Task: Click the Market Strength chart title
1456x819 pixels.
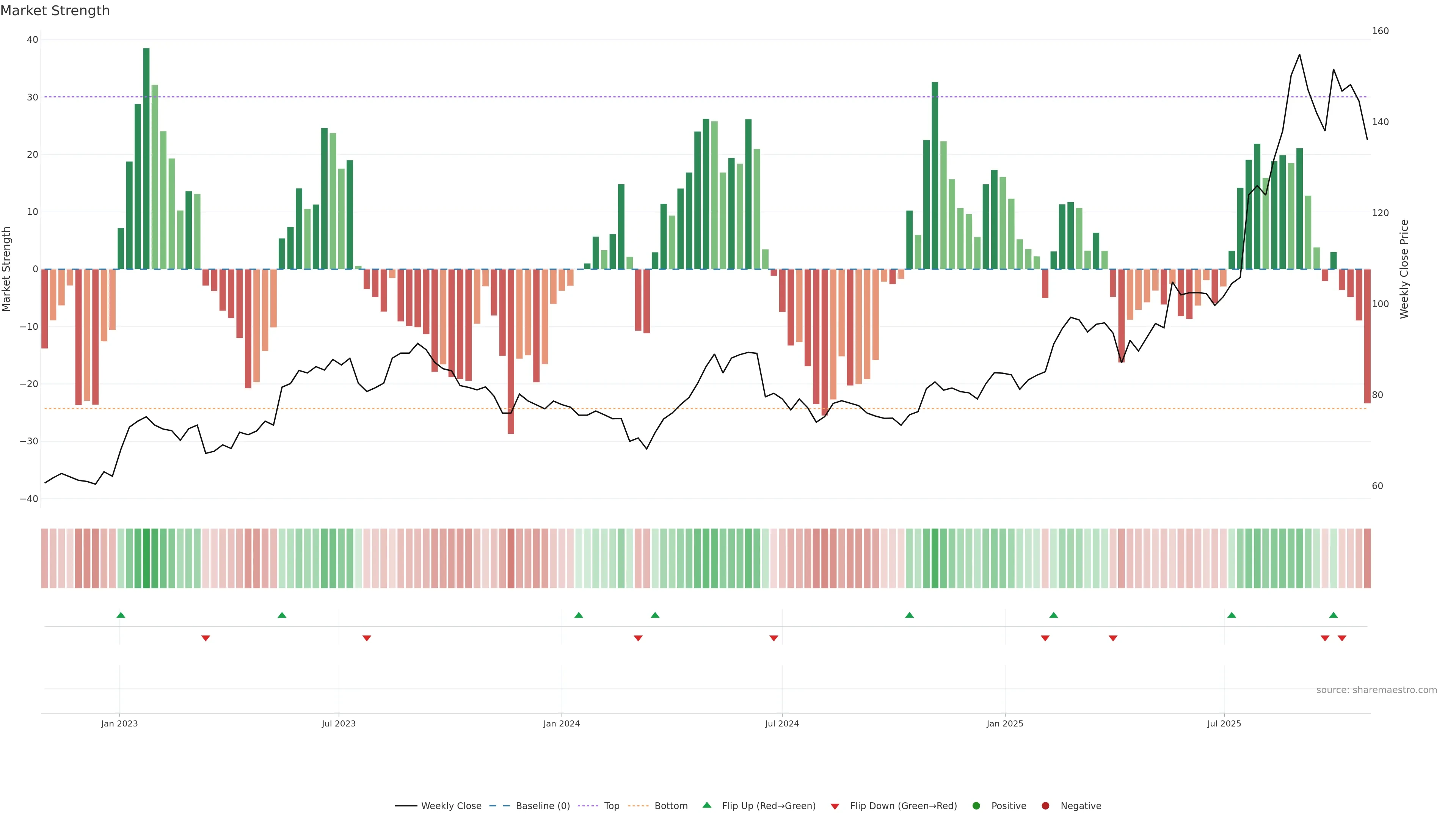Action: point(55,11)
